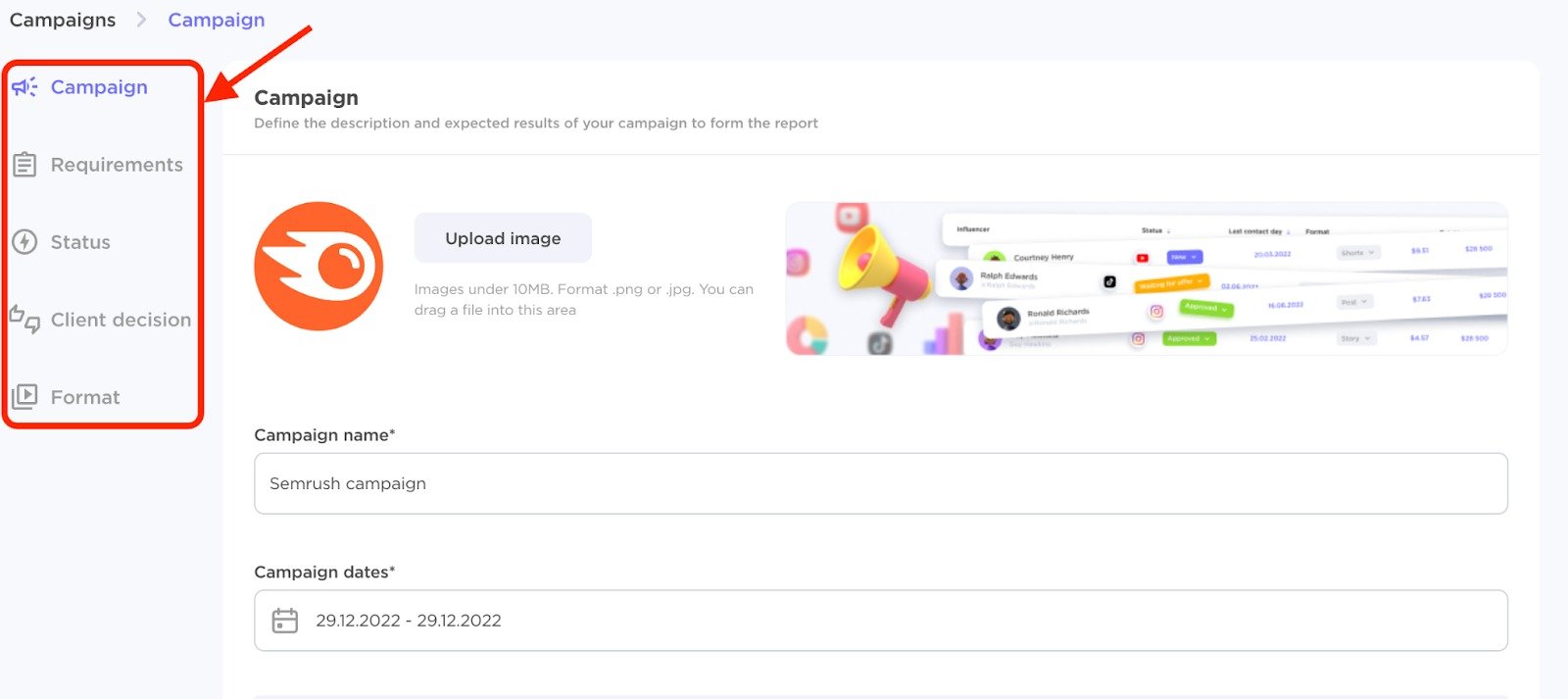1568x699 pixels.
Task: Focus the Campaign name field containing Semrush campaign
Action: coord(880,483)
